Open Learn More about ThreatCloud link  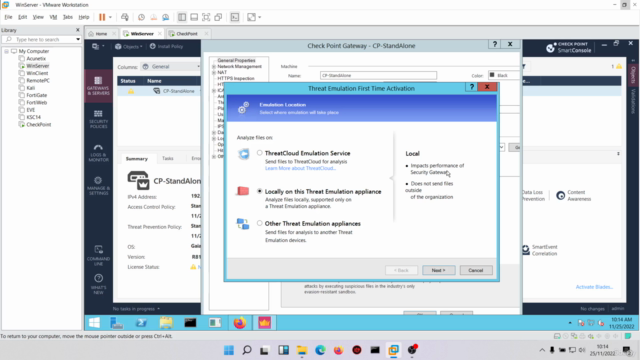(x=300, y=168)
